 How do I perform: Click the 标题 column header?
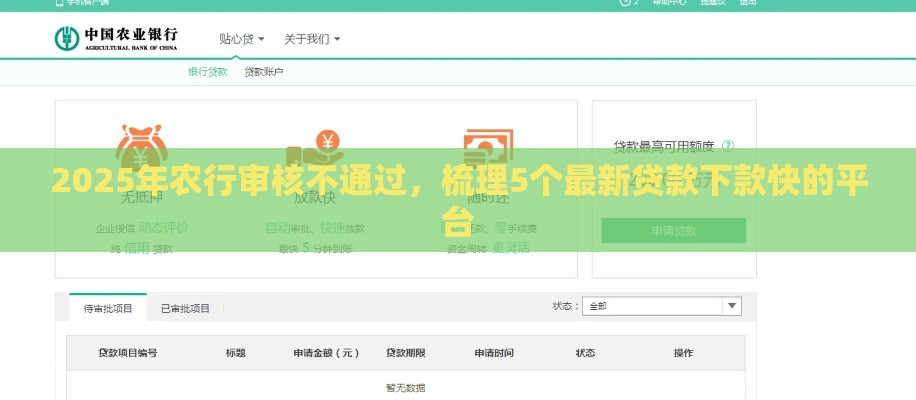235,353
